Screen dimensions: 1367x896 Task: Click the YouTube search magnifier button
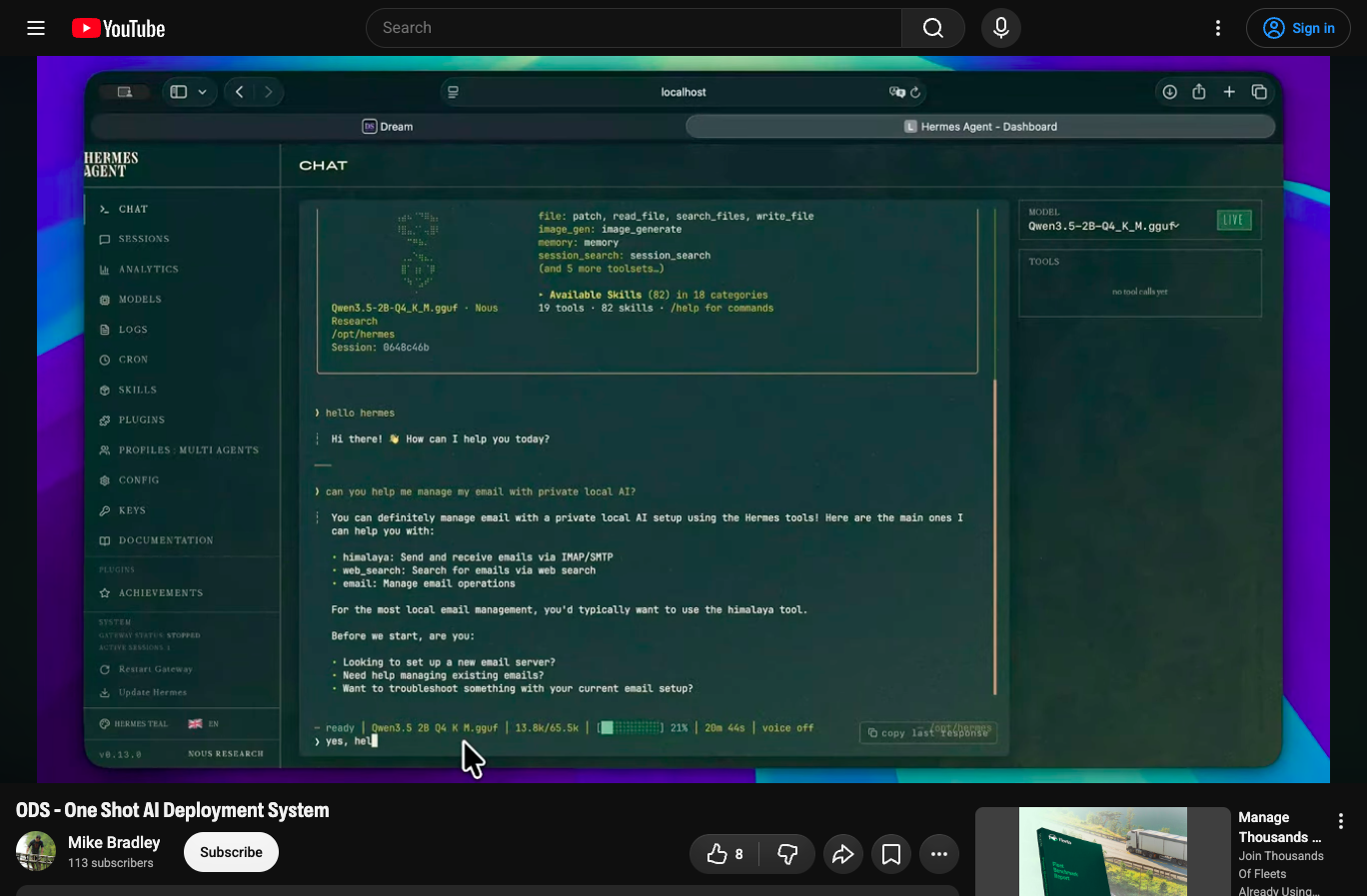[x=932, y=28]
